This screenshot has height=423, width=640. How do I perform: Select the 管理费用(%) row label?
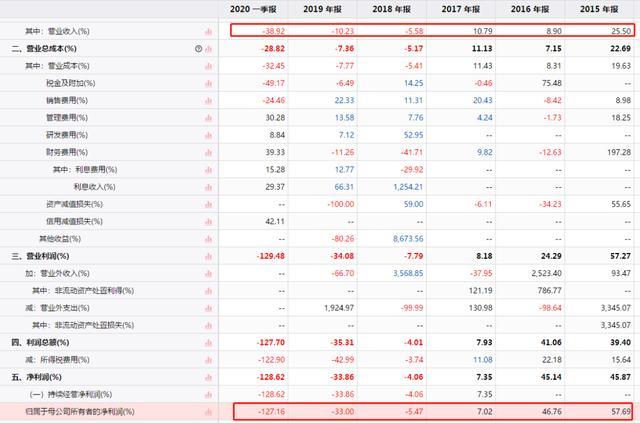(67, 118)
